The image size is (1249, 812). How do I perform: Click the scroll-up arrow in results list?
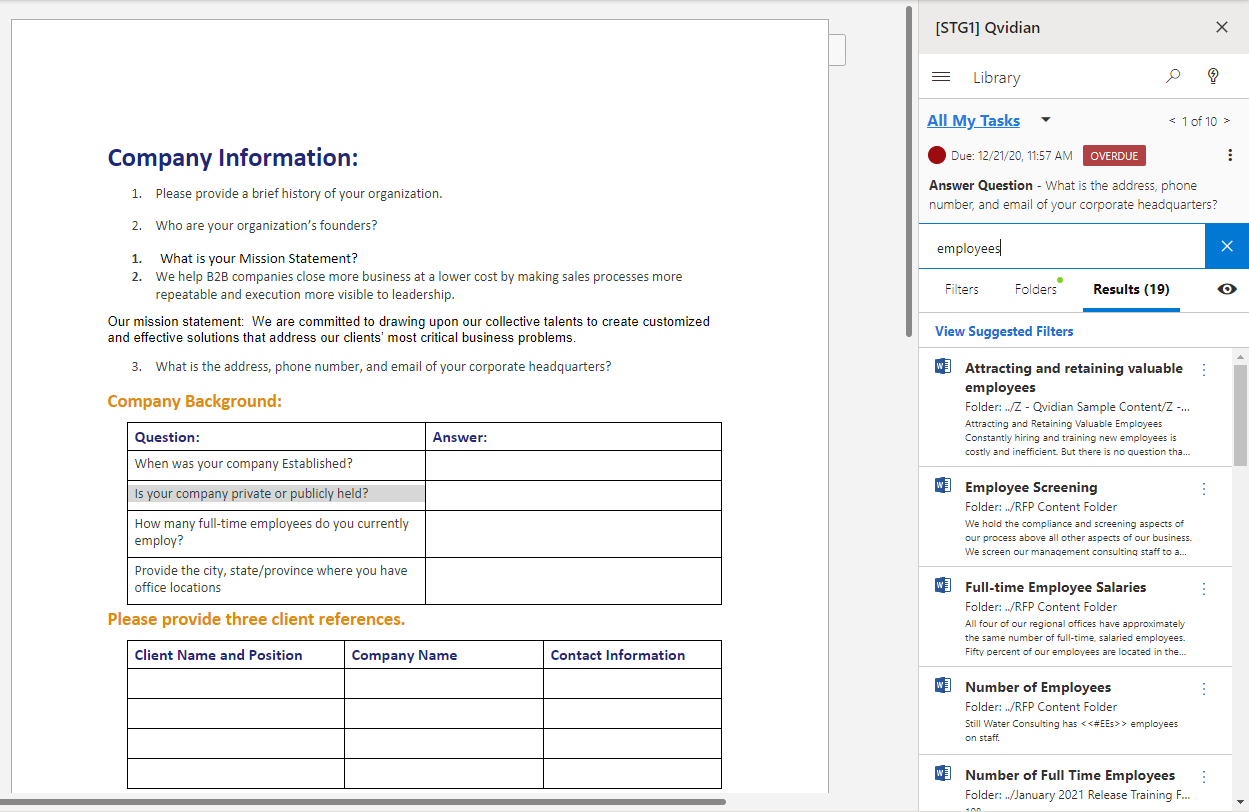[x=1240, y=357]
